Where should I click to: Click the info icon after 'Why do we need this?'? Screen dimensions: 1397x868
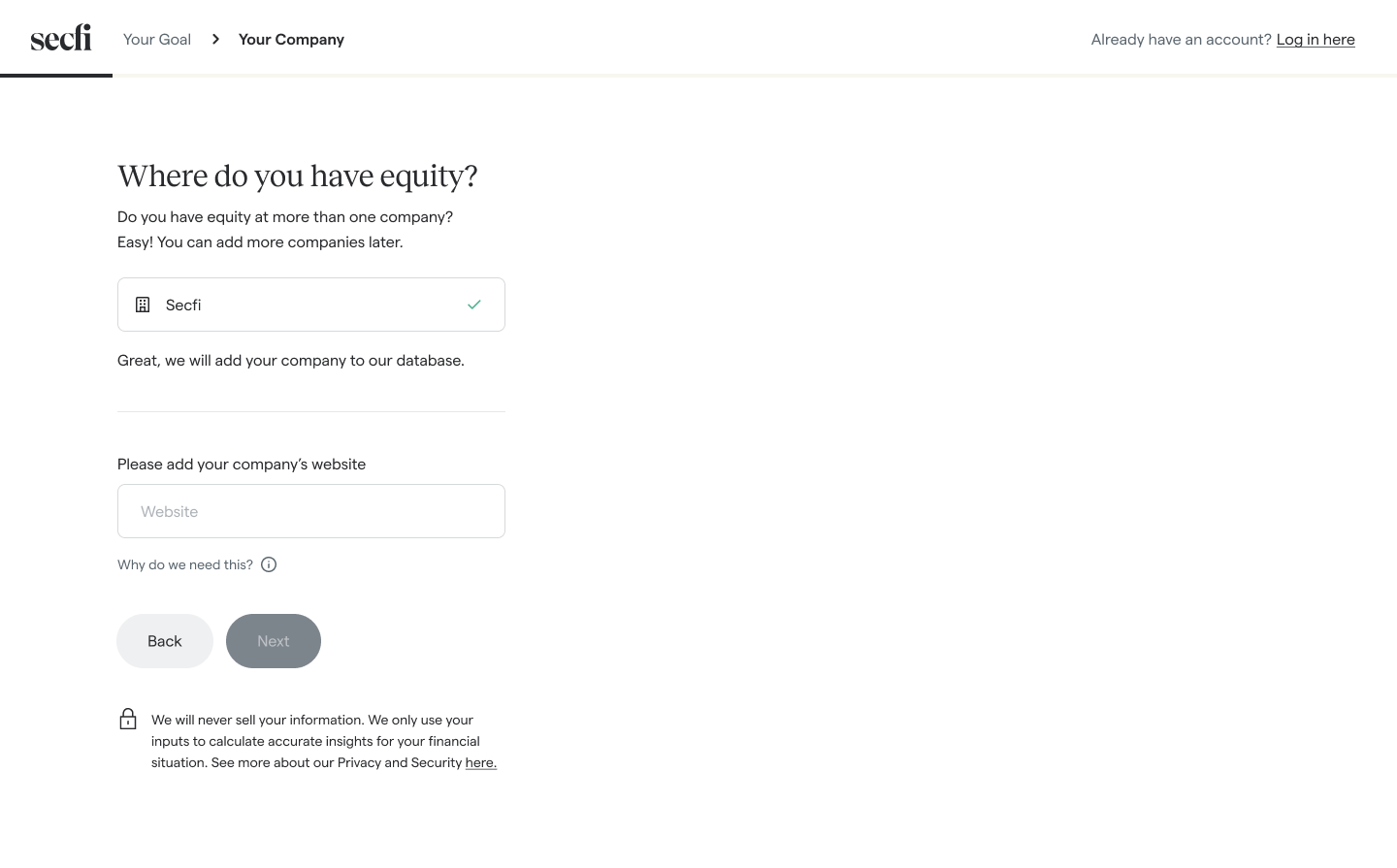click(269, 564)
